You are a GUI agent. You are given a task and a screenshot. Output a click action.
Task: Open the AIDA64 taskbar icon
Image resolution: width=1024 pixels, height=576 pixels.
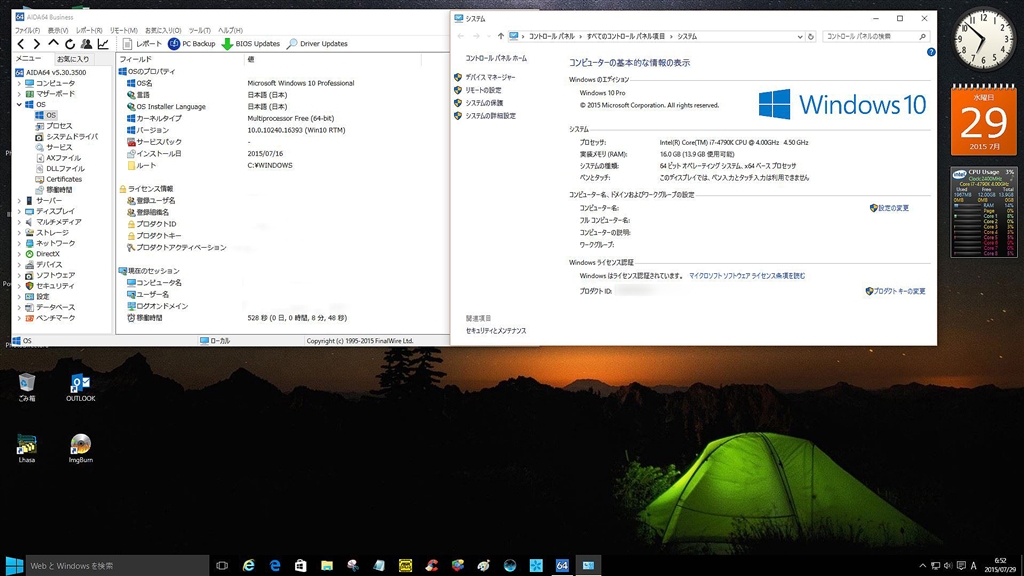pyautogui.click(x=562, y=566)
